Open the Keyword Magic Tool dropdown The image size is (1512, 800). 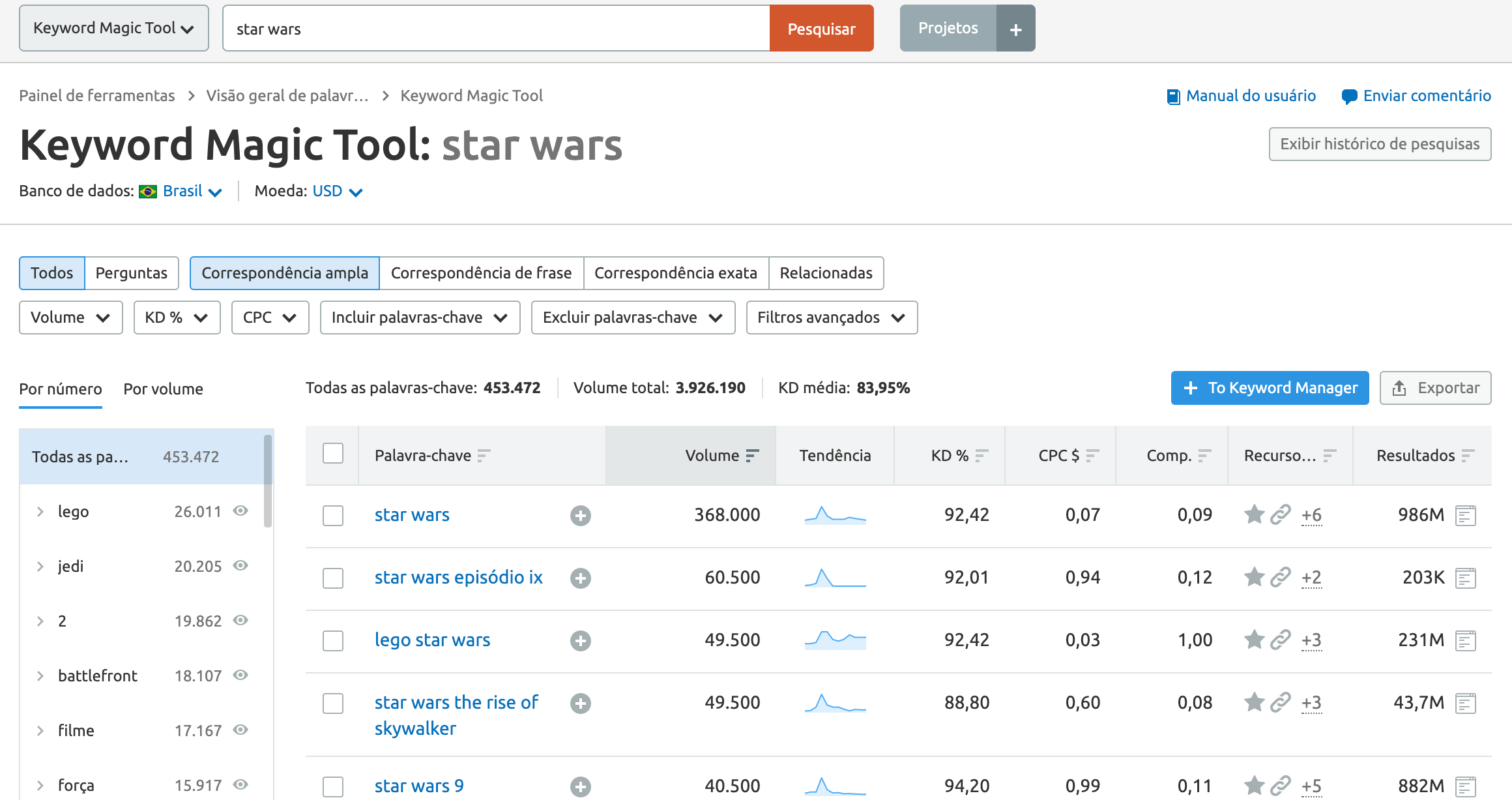pyautogui.click(x=114, y=28)
